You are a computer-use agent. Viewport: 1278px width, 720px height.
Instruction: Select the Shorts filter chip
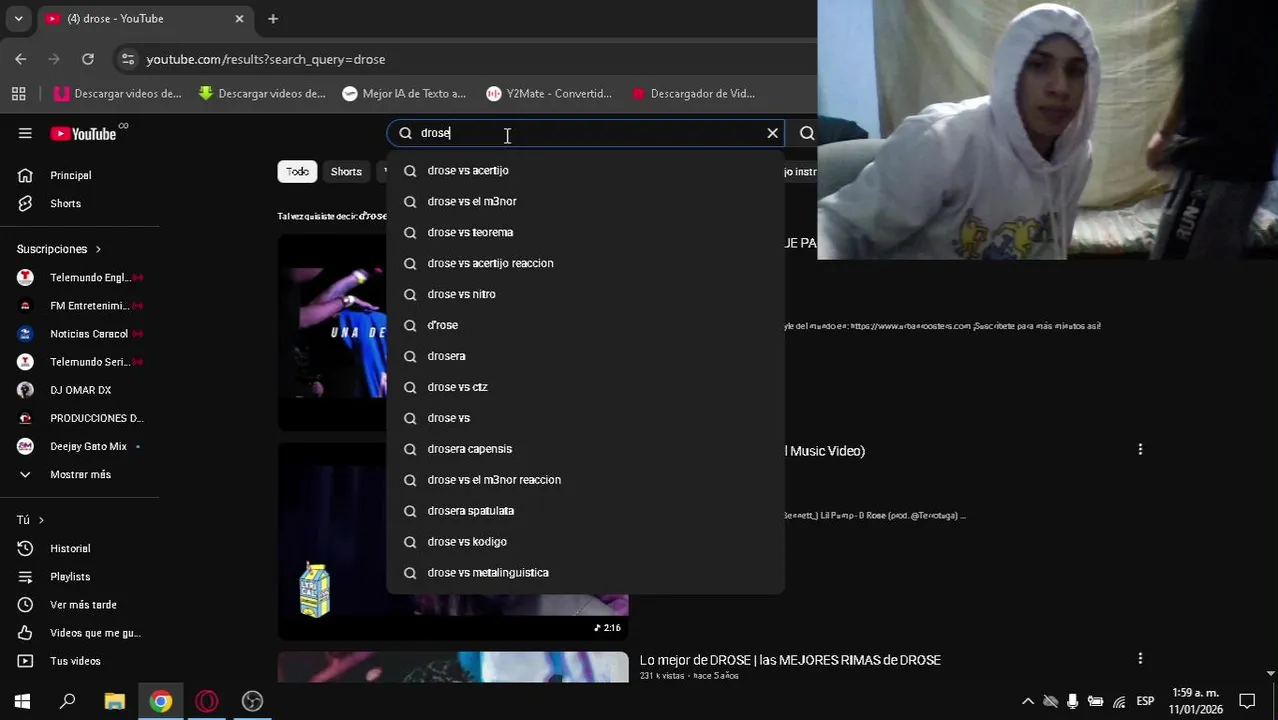(346, 171)
